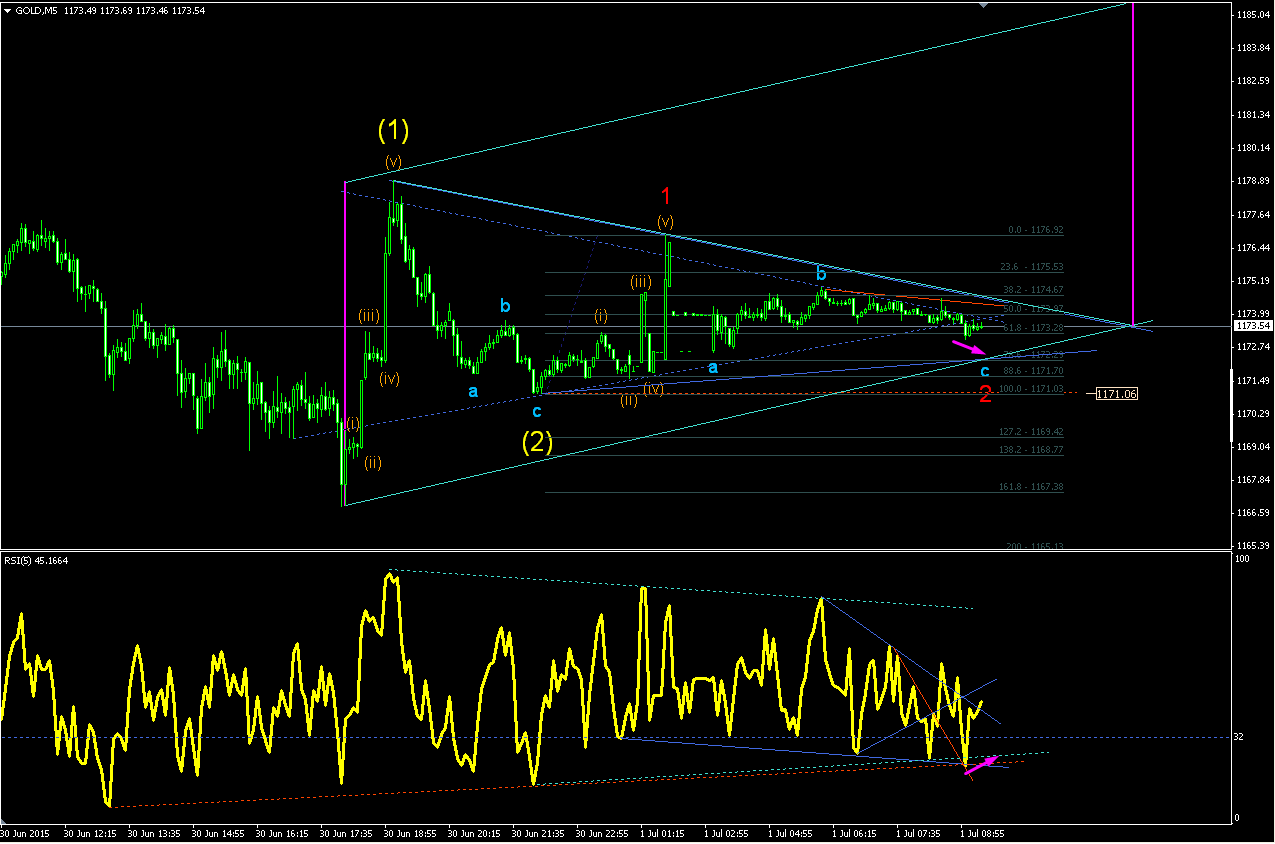The width and height of the screenshot is (1275, 844).
Task: Click the GOLD,M5 chart title text
Action: tap(35, 10)
